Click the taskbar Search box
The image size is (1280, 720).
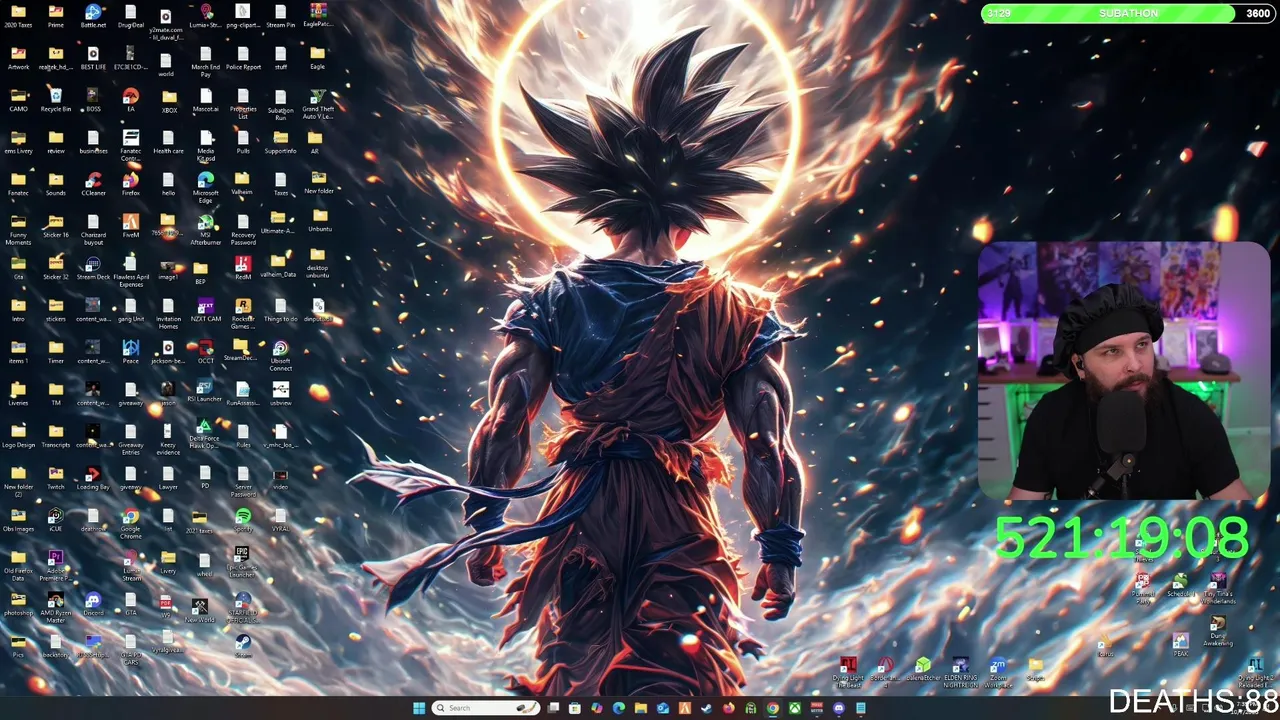click(487, 708)
